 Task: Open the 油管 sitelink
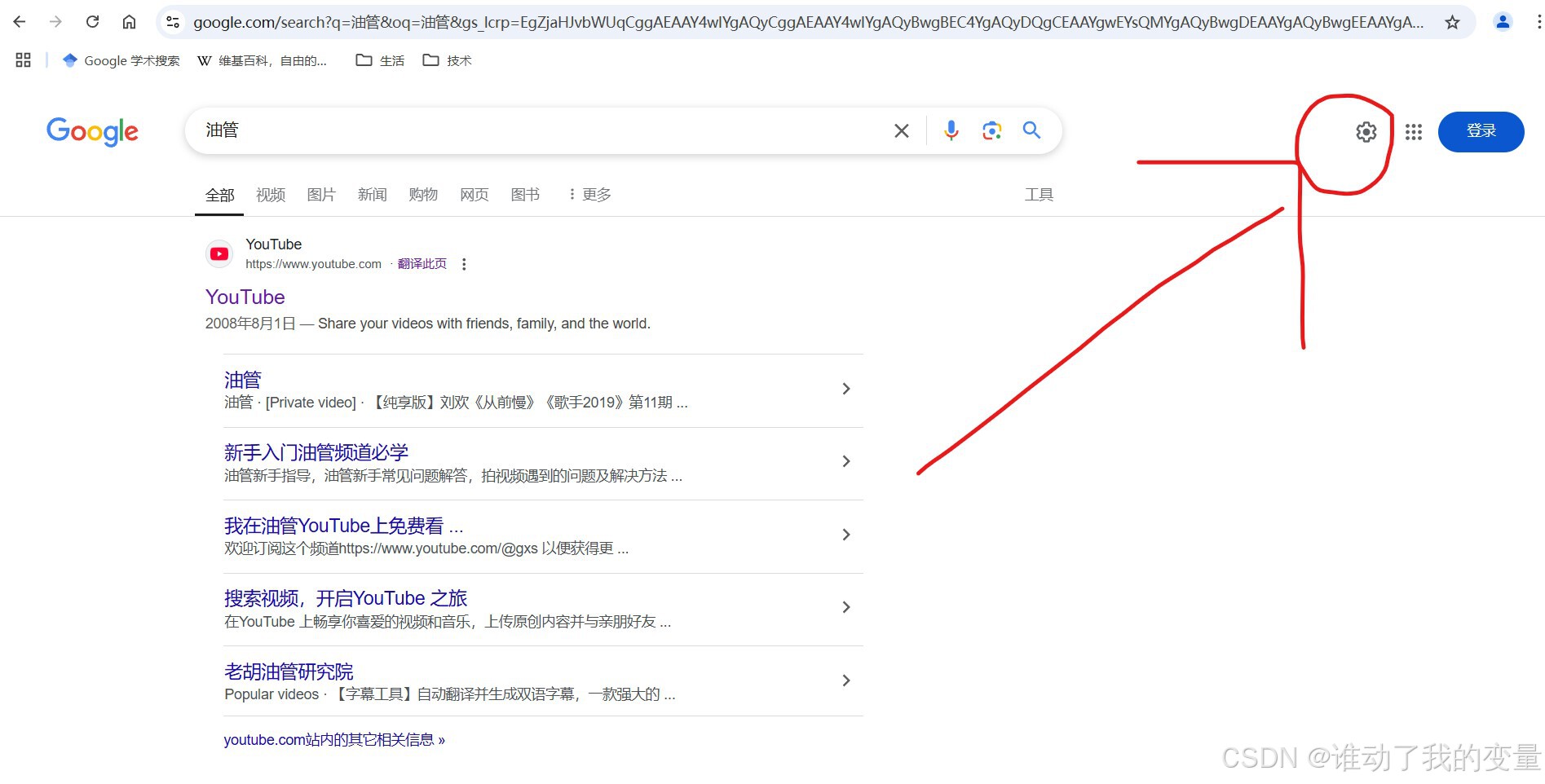pos(243,380)
